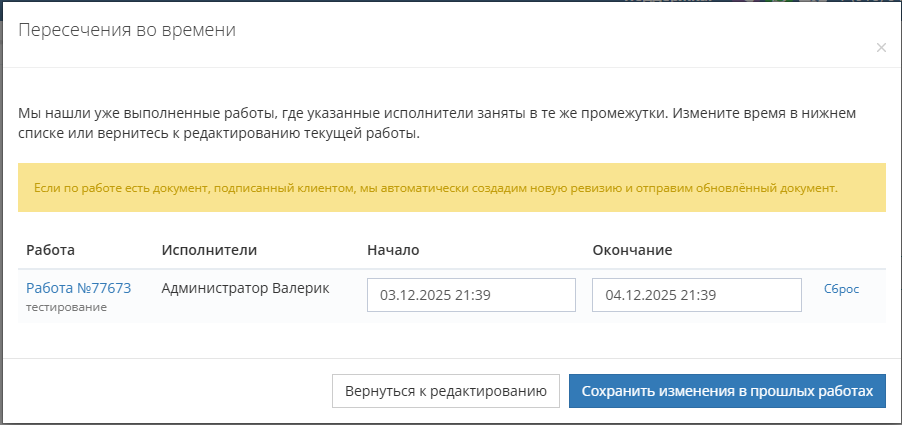
Task: Click the Пересечения во времени title
Action: pyautogui.click(x=128, y=30)
